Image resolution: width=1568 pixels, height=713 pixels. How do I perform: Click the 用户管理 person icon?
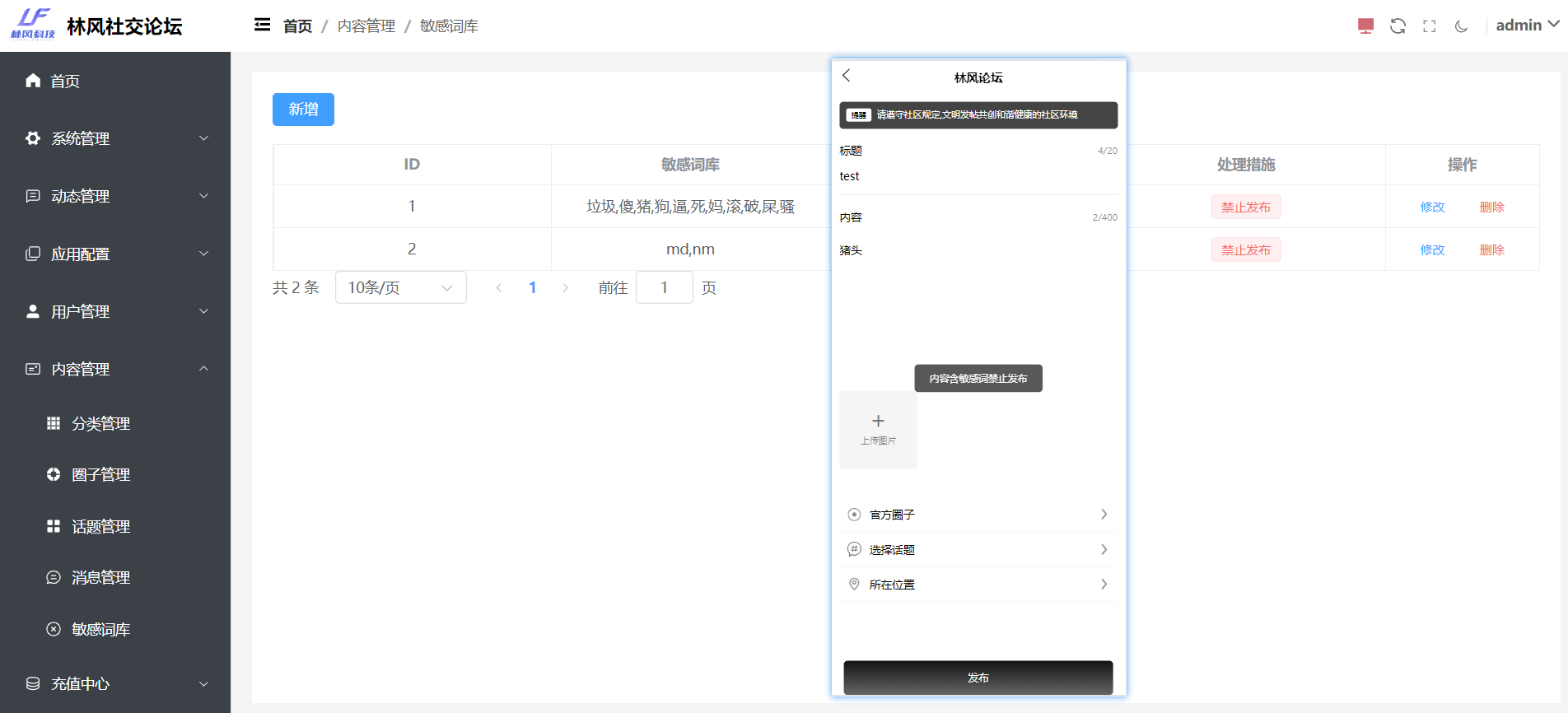[33, 311]
